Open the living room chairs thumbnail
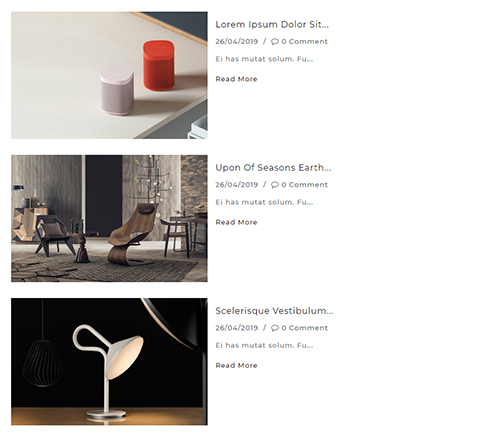Screen dimensions: 504x437 pos(109,218)
